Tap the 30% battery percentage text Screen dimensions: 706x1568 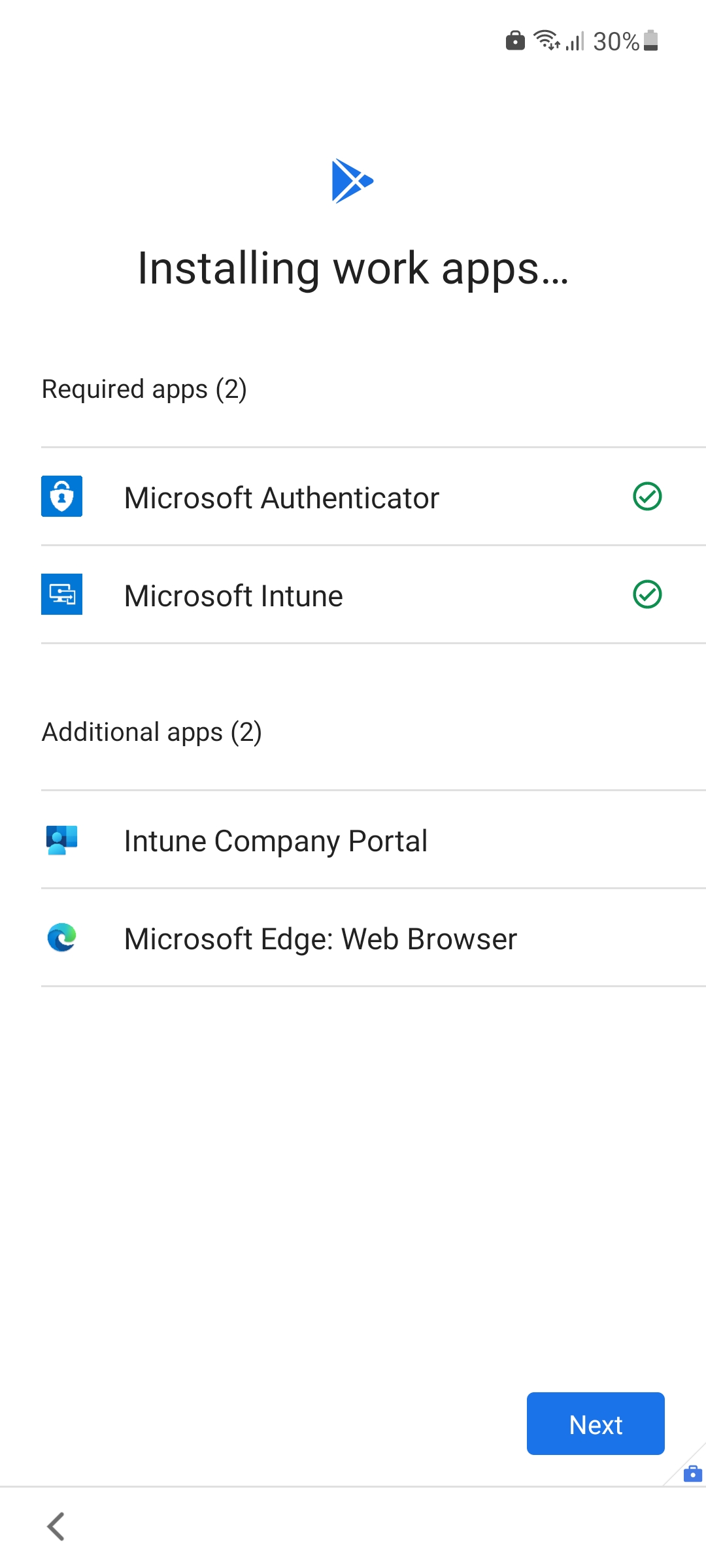[x=616, y=42]
